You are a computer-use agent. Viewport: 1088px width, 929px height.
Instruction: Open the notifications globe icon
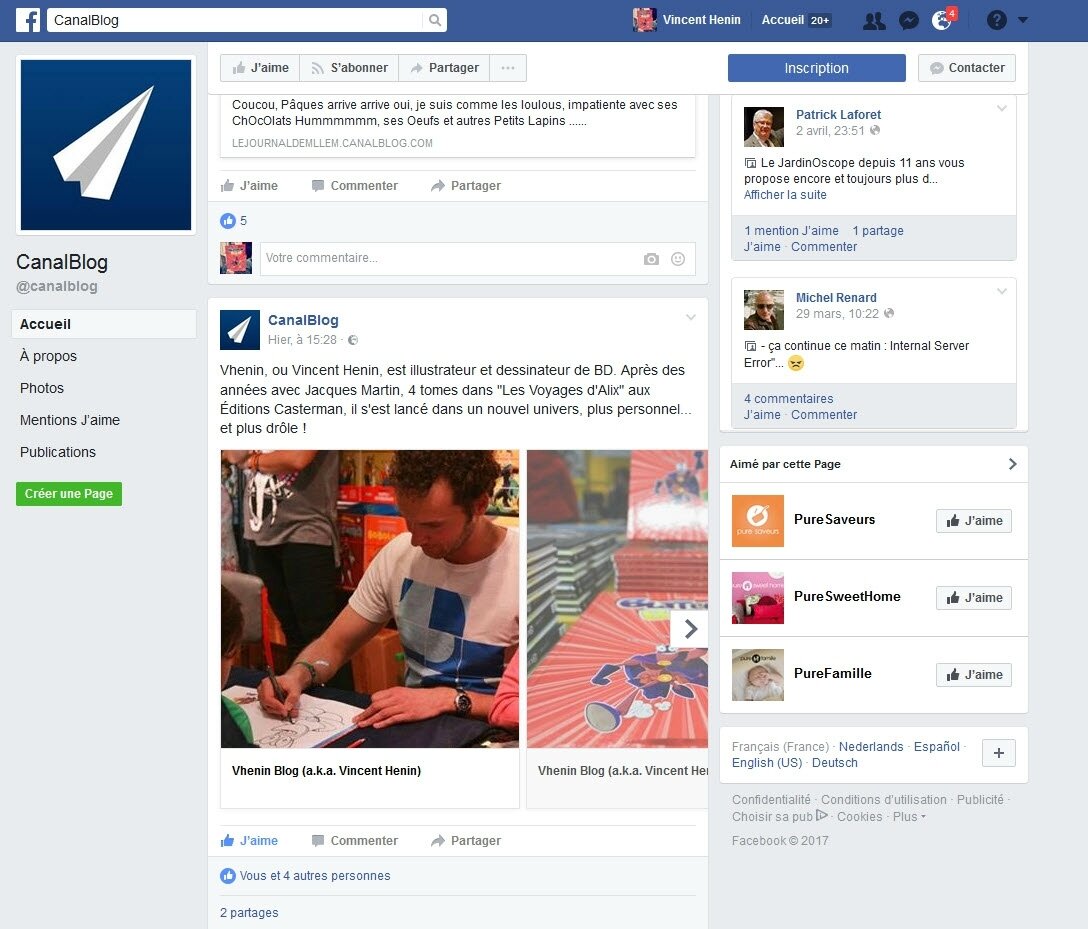(x=942, y=20)
